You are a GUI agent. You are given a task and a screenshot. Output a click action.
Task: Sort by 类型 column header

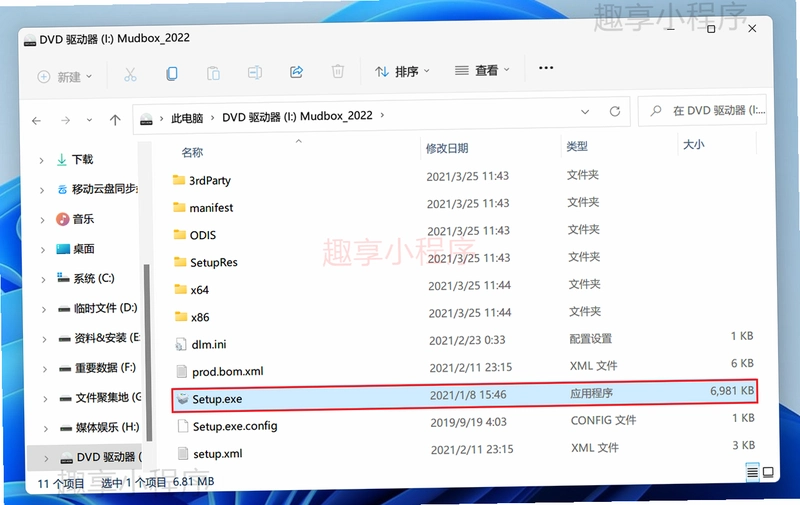point(577,146)
